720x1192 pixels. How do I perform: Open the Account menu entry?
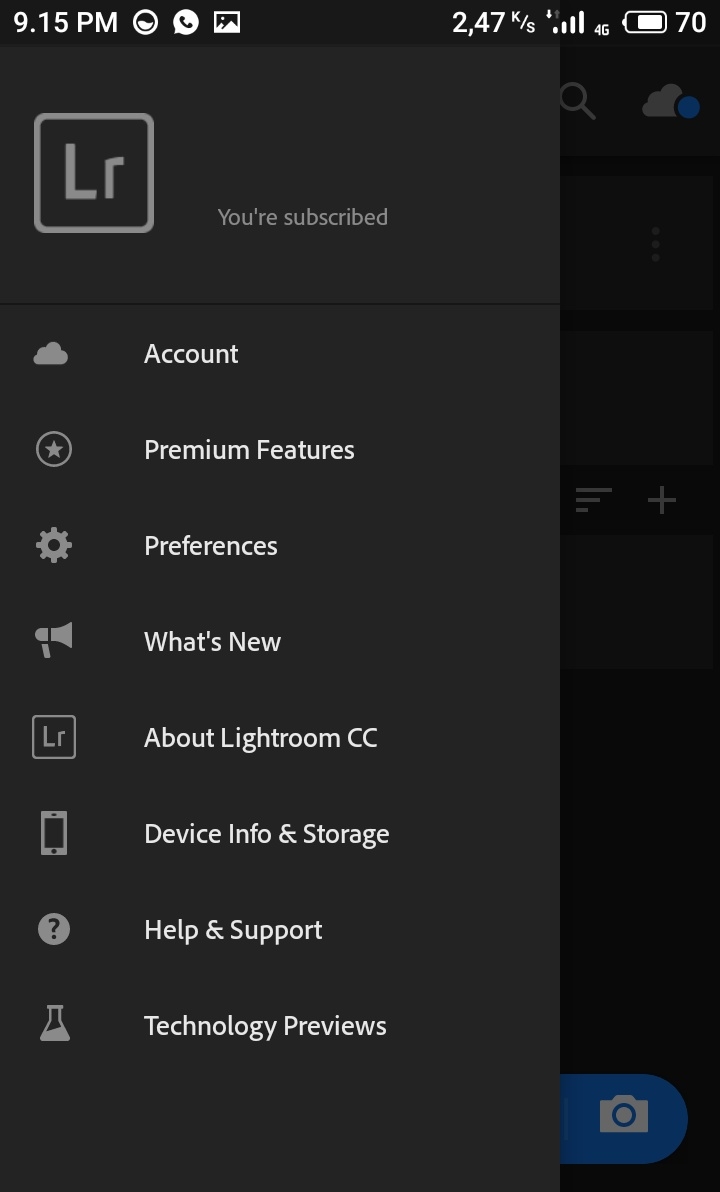click(x=280, y=353)
